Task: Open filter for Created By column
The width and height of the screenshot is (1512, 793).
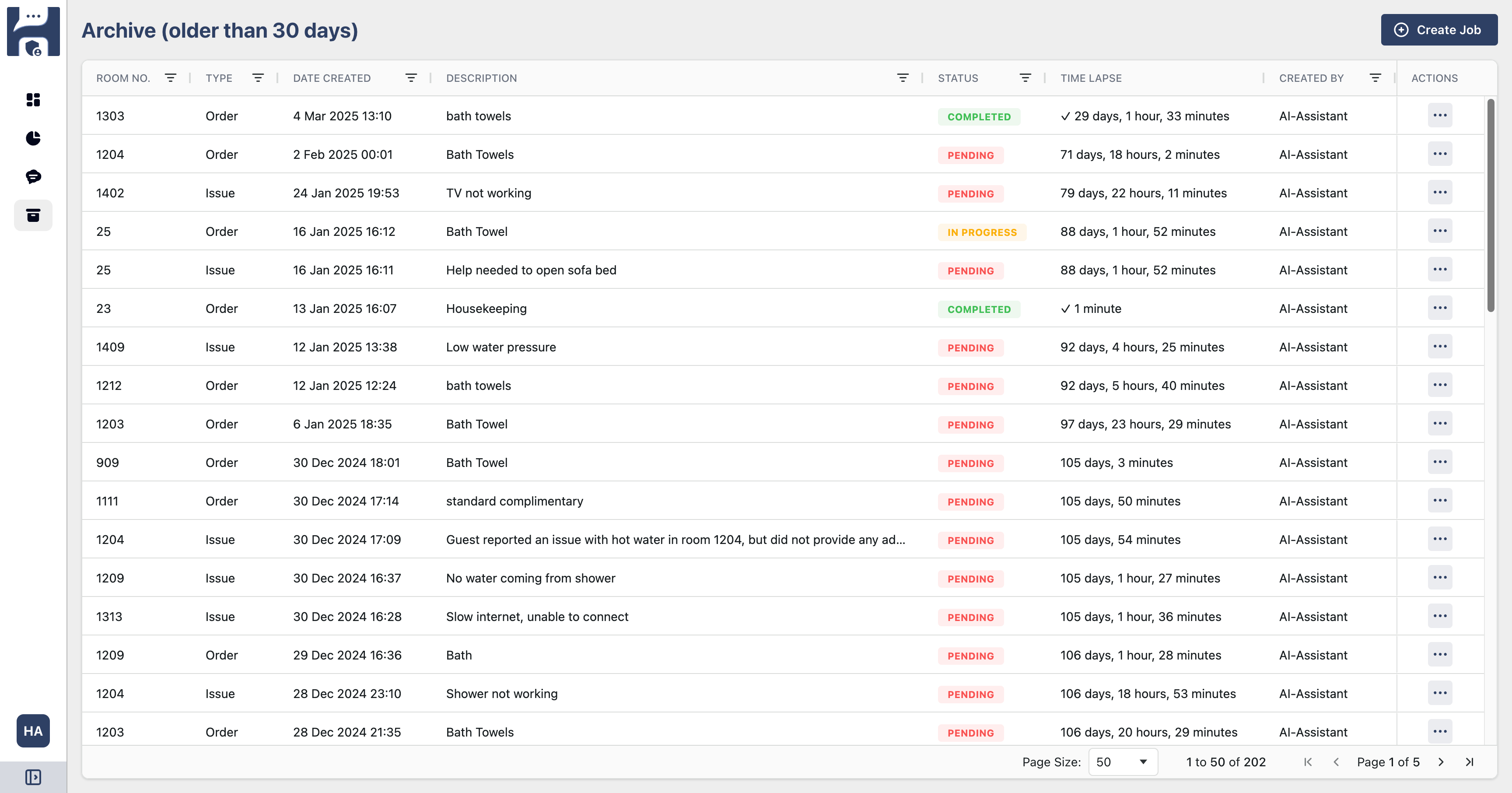Action: (1375, 78)
